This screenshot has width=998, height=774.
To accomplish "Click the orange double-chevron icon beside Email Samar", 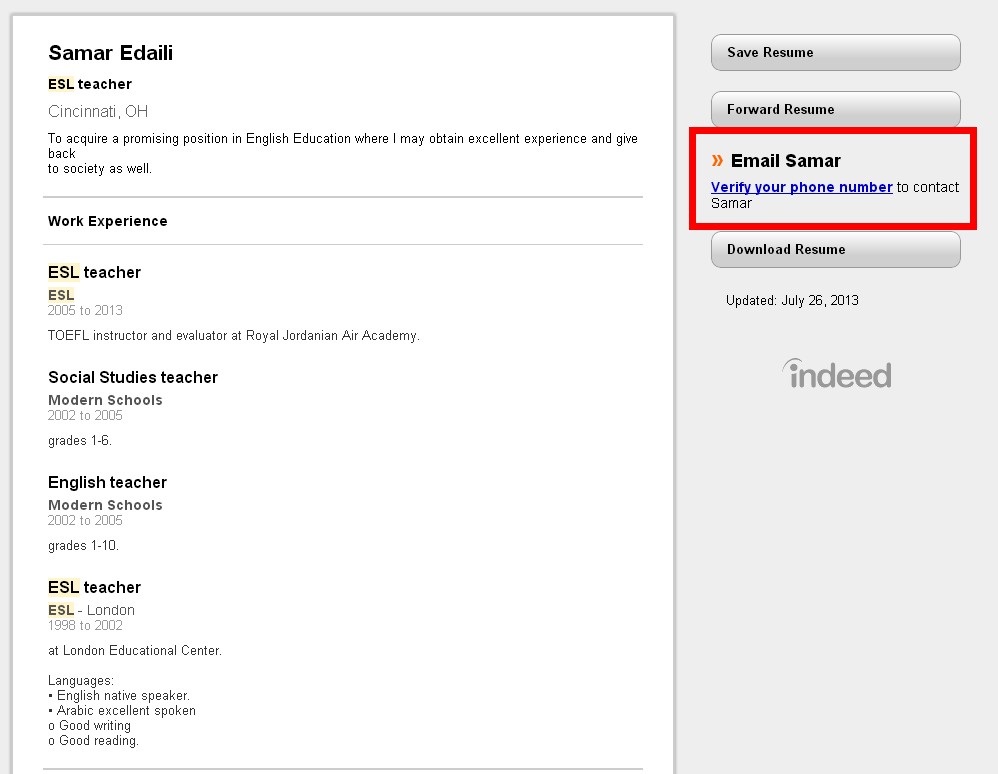I will [x=717, y=160].
